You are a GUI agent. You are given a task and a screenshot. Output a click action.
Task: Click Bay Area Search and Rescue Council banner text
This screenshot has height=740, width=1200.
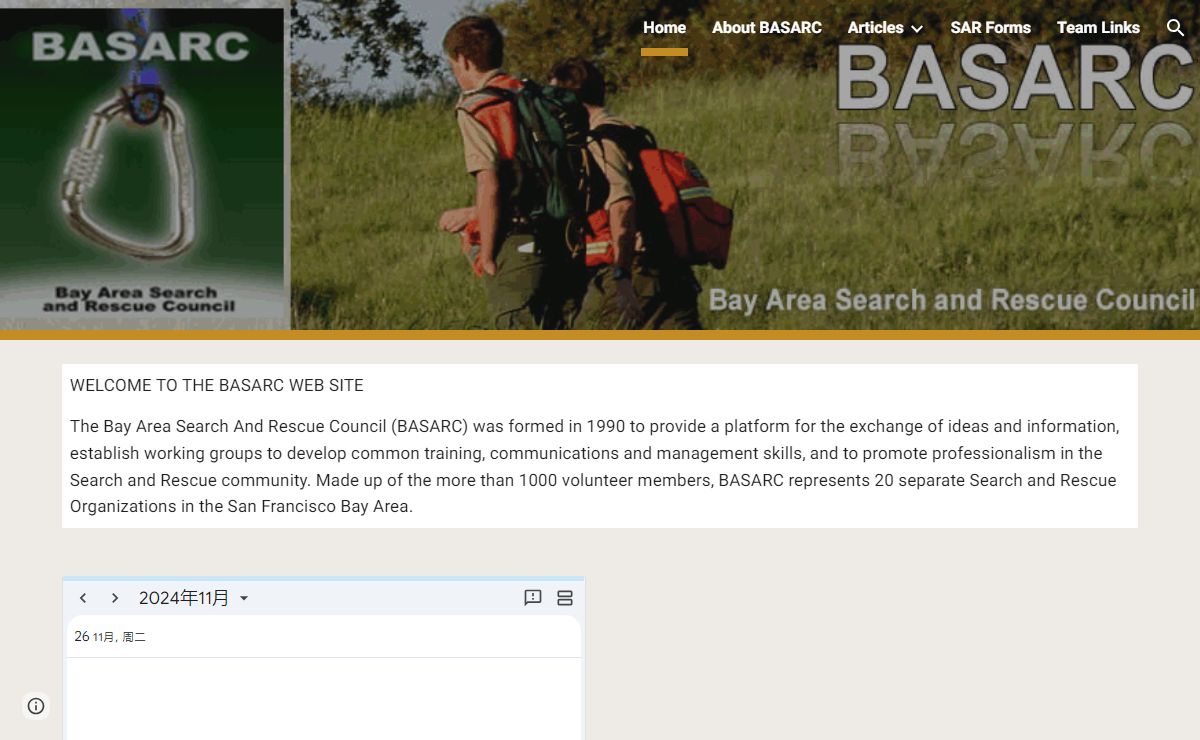click(x=952, y=300)
